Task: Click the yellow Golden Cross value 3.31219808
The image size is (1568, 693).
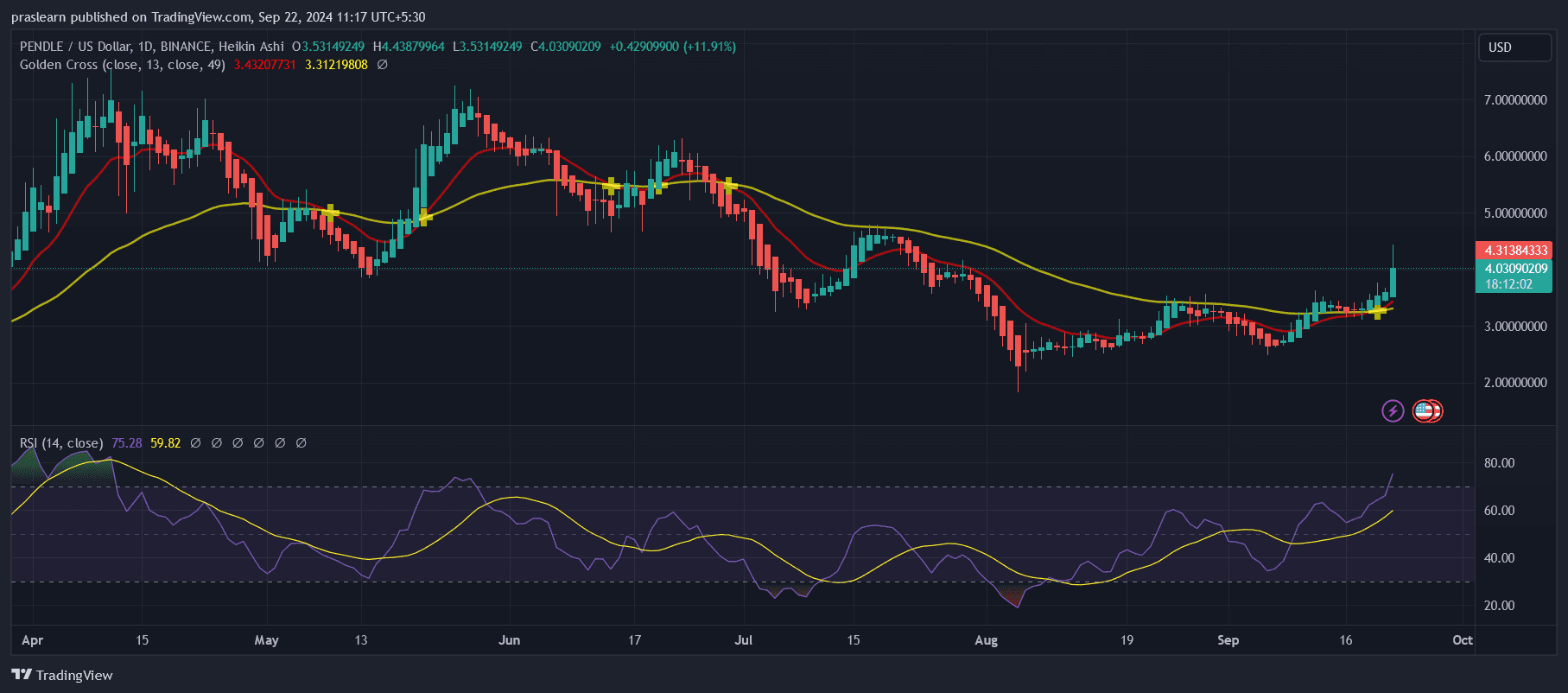Action: click(336, 65)
